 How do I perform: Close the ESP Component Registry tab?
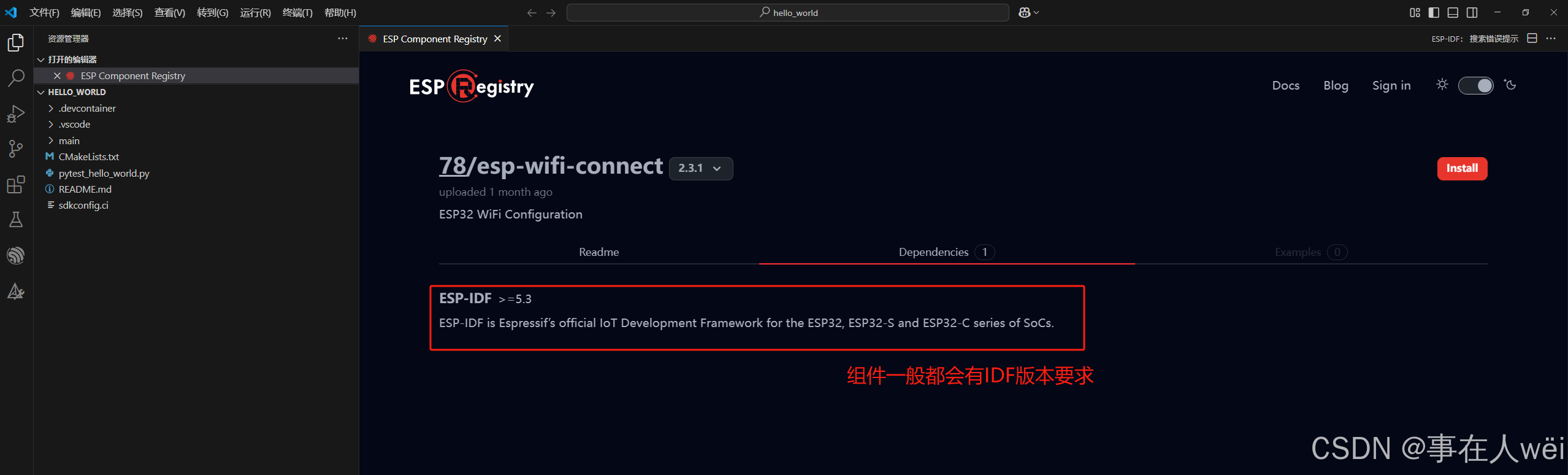pyautogui.click(x=497, y=39)
